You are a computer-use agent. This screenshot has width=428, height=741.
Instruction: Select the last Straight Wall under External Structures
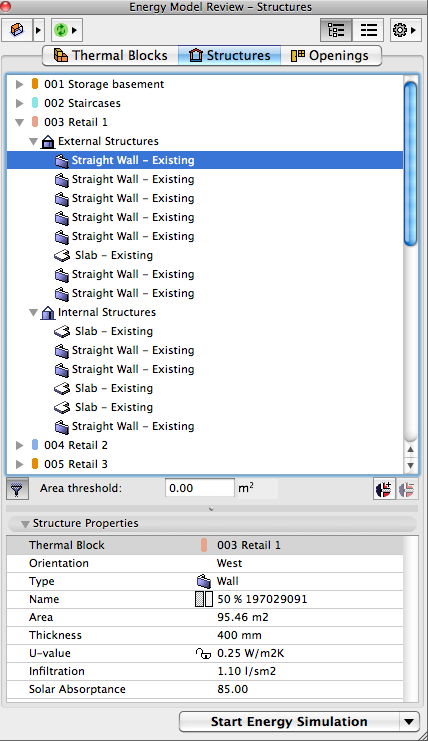pos(133,293)
